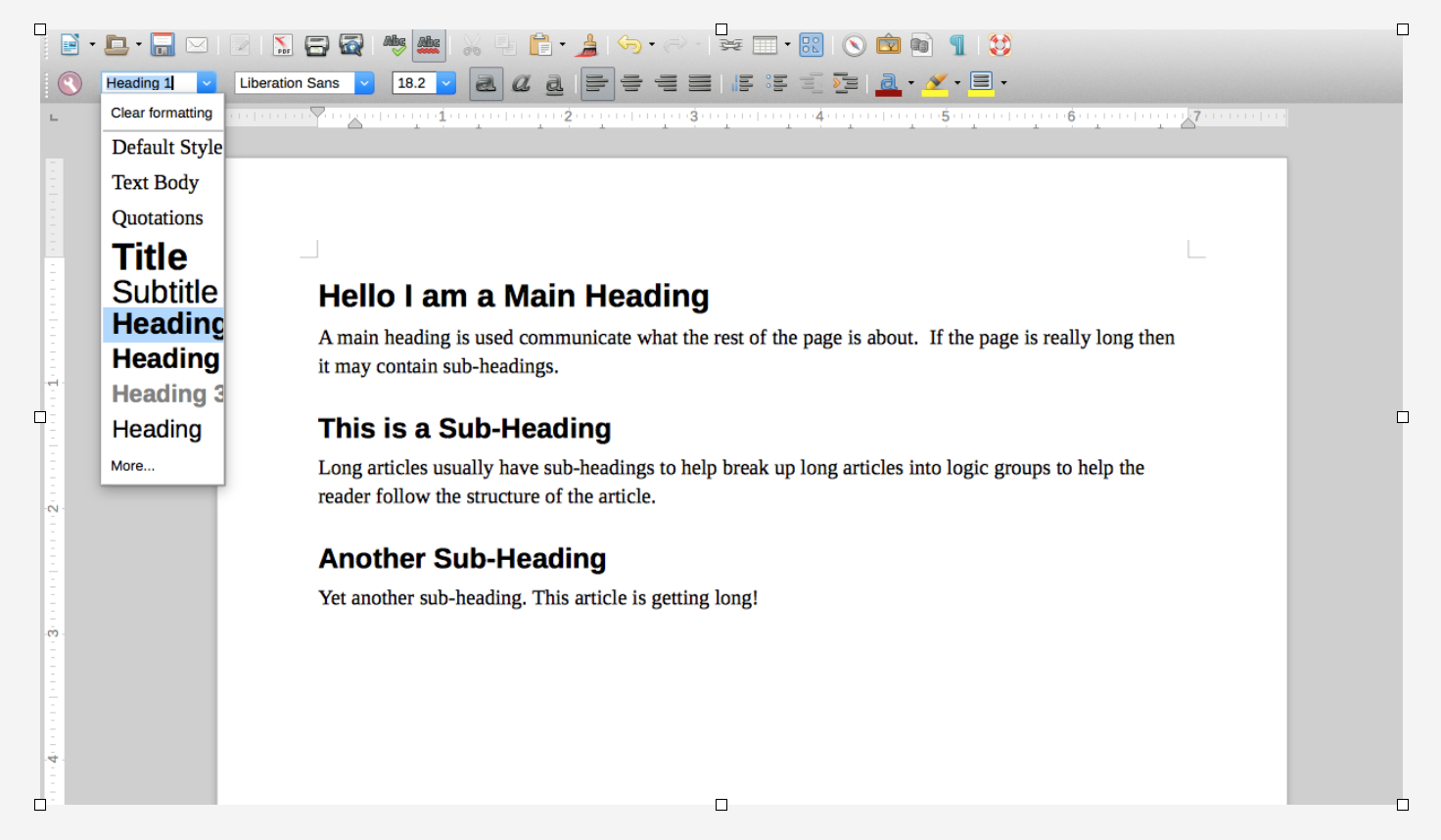Click the Redo arrow

675,45
